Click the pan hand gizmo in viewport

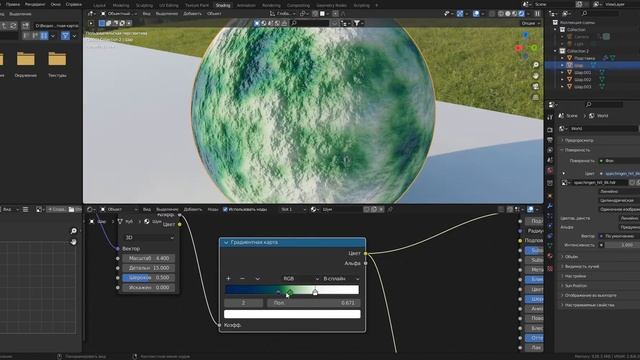coord(536,76)
